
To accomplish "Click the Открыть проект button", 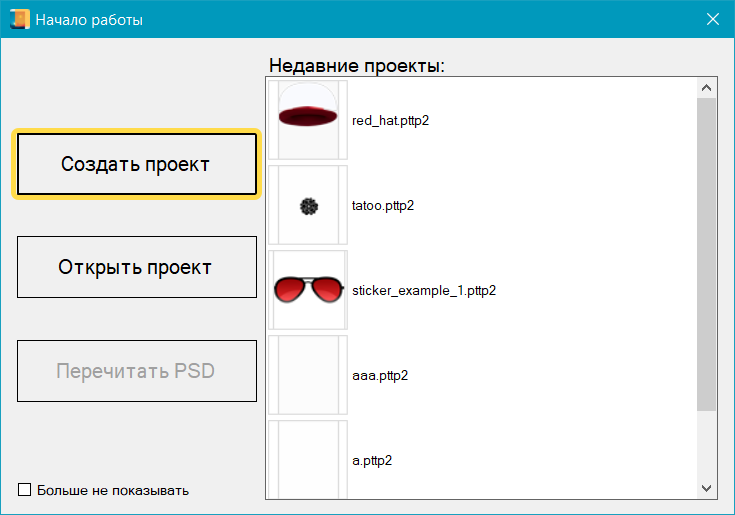I will point(137,267).
